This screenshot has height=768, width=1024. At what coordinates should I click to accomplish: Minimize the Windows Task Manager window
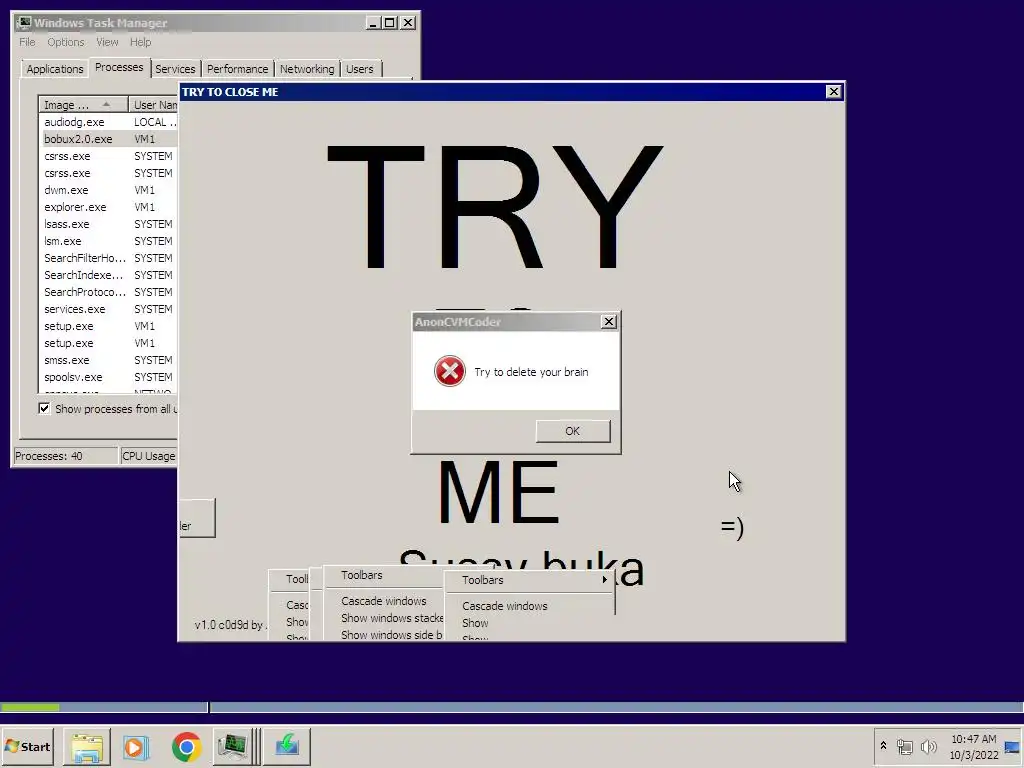[373, 23]
